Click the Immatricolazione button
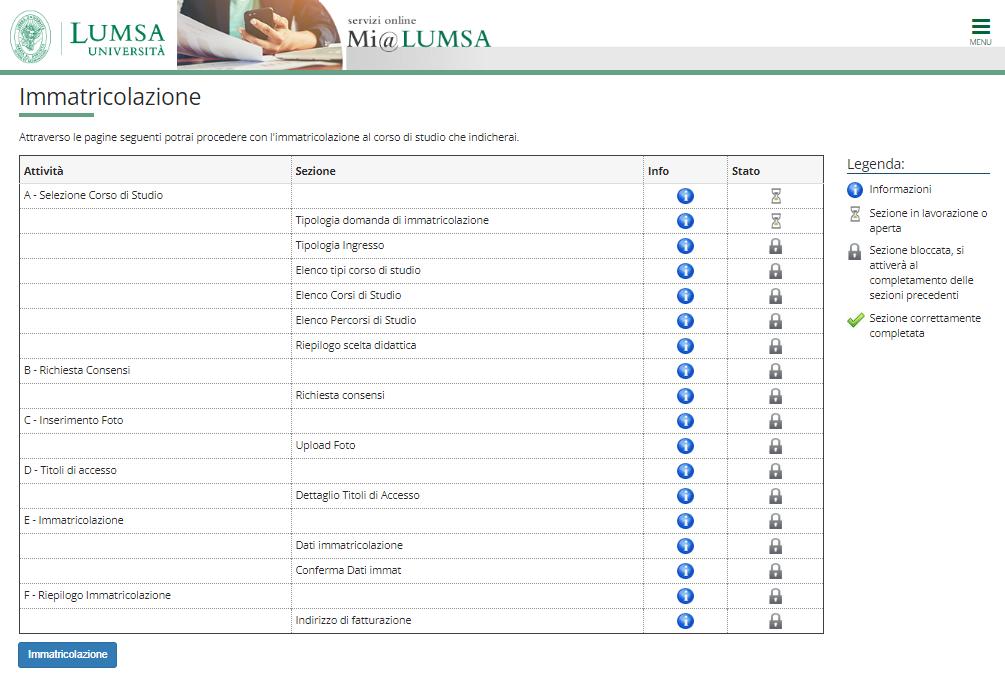The height and width of the screenshot is (676, 1005). pos(67,654)
